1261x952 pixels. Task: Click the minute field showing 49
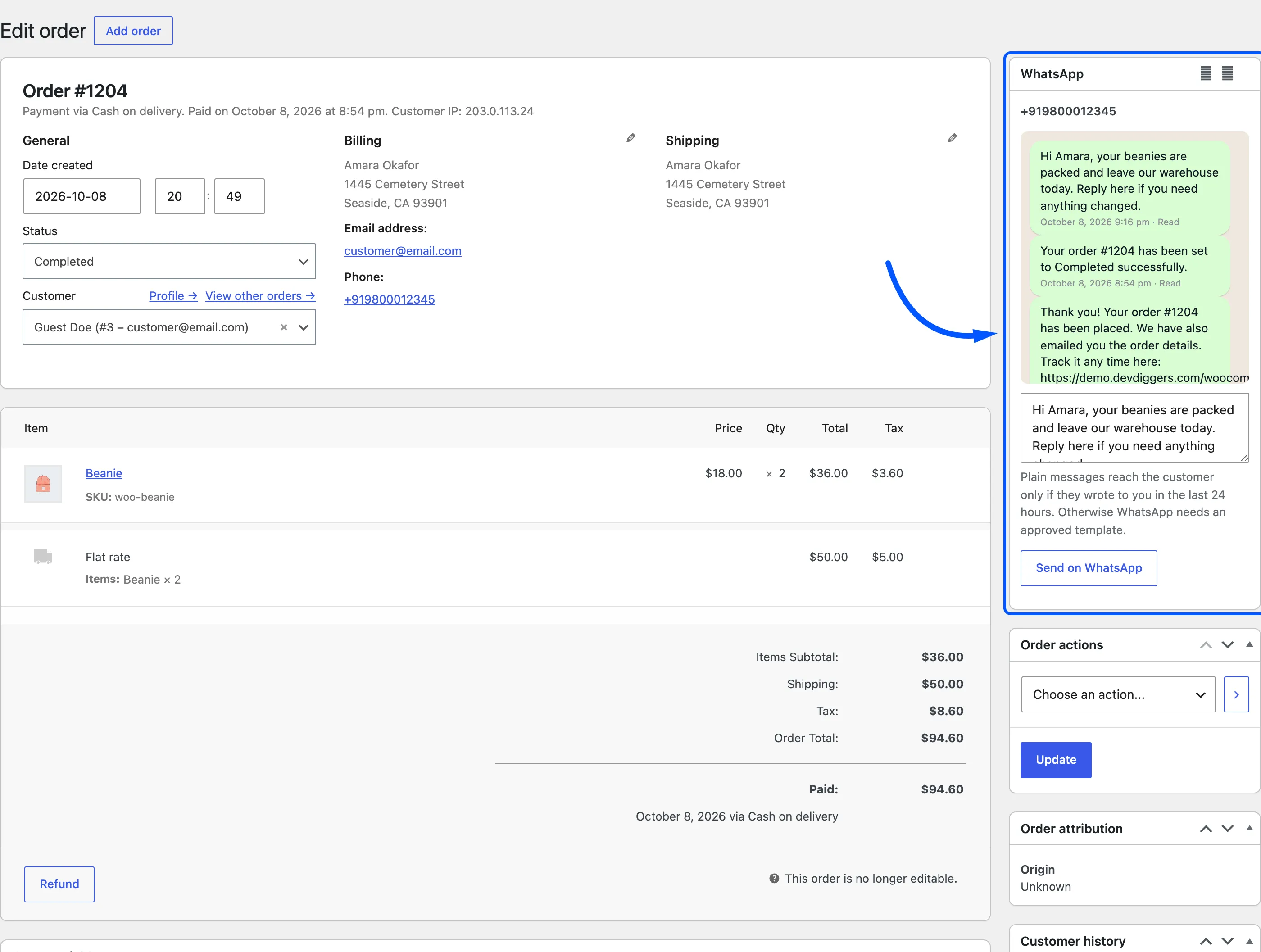tap(239, 196)
